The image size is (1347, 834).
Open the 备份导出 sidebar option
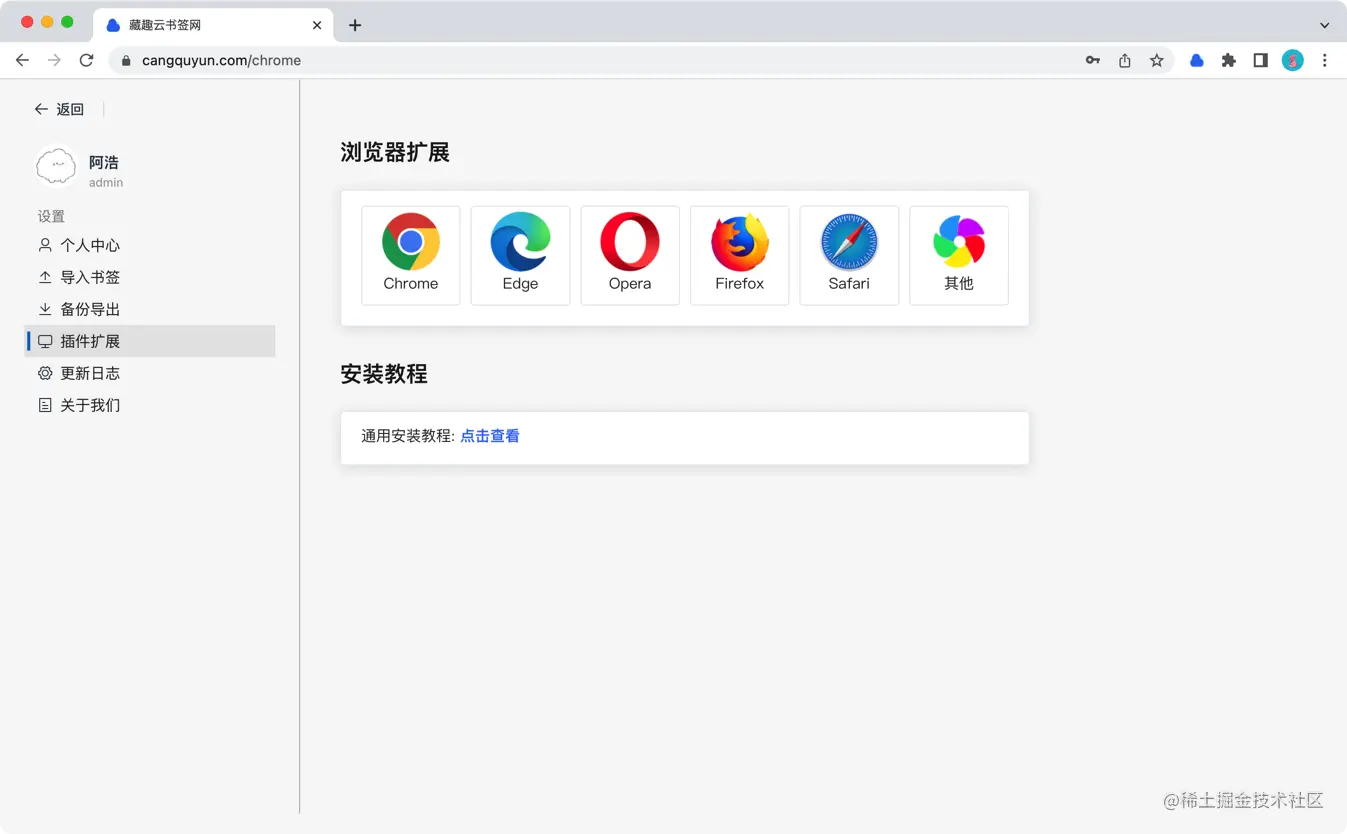coord(89,309)
